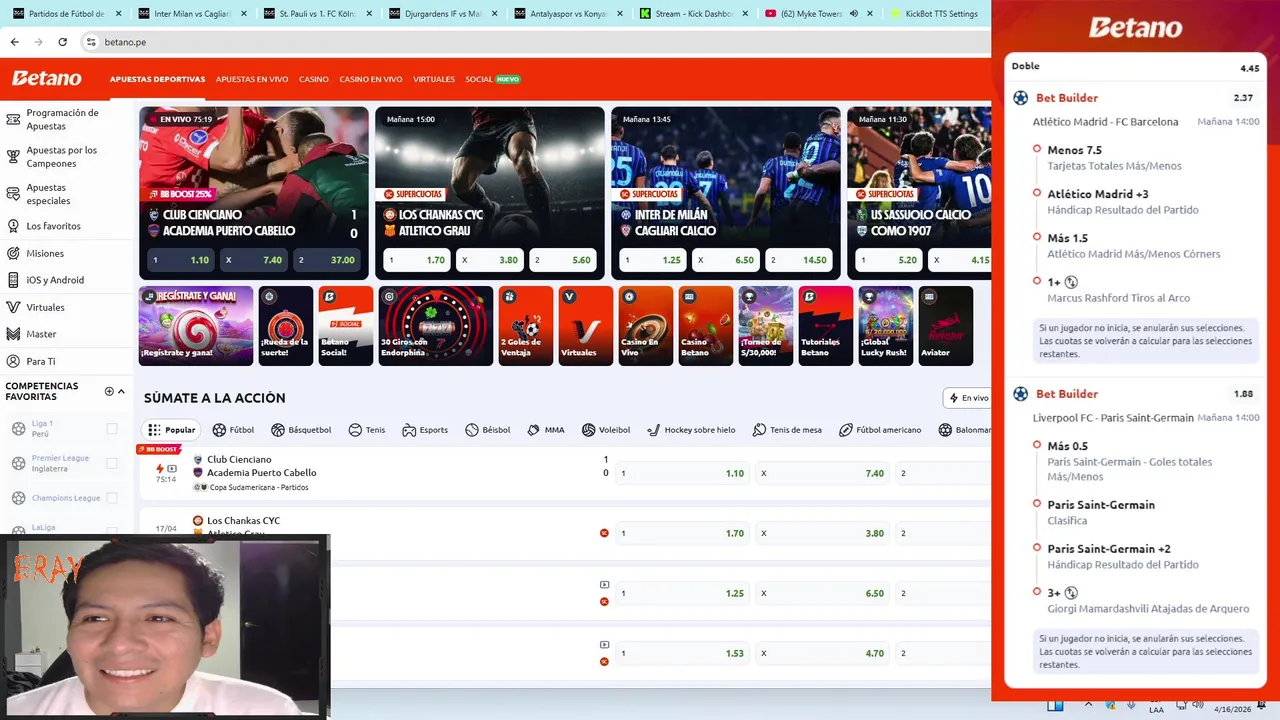This screenshot has width=1280, height=720.
Task: Open Virtuales in the top navigation
Action: click(434, 79)
